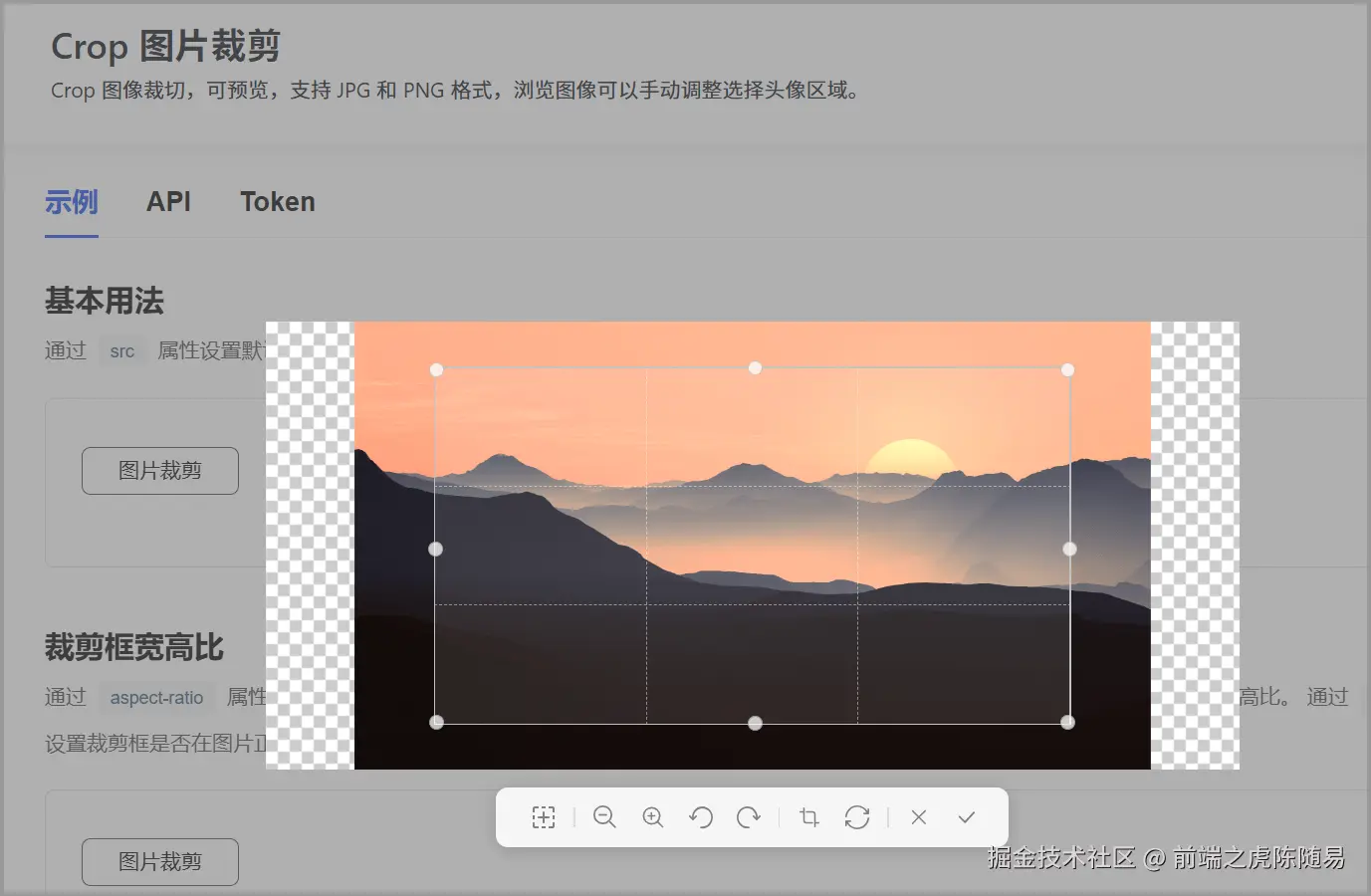This screenshot has height=896, width=1371.
Task: Click the left-middle crop box handle
Action: coord(435,549)
